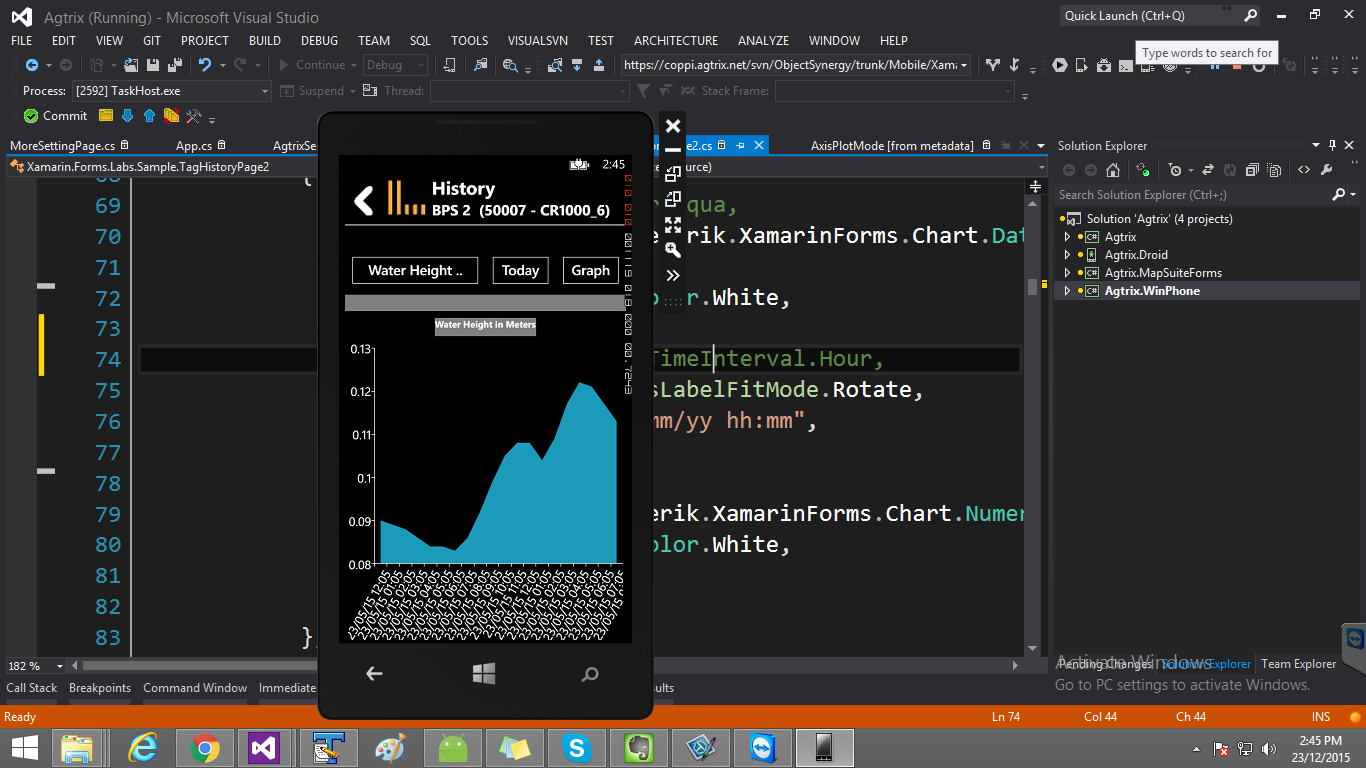Close the emulator with the X button

point(673,126)
